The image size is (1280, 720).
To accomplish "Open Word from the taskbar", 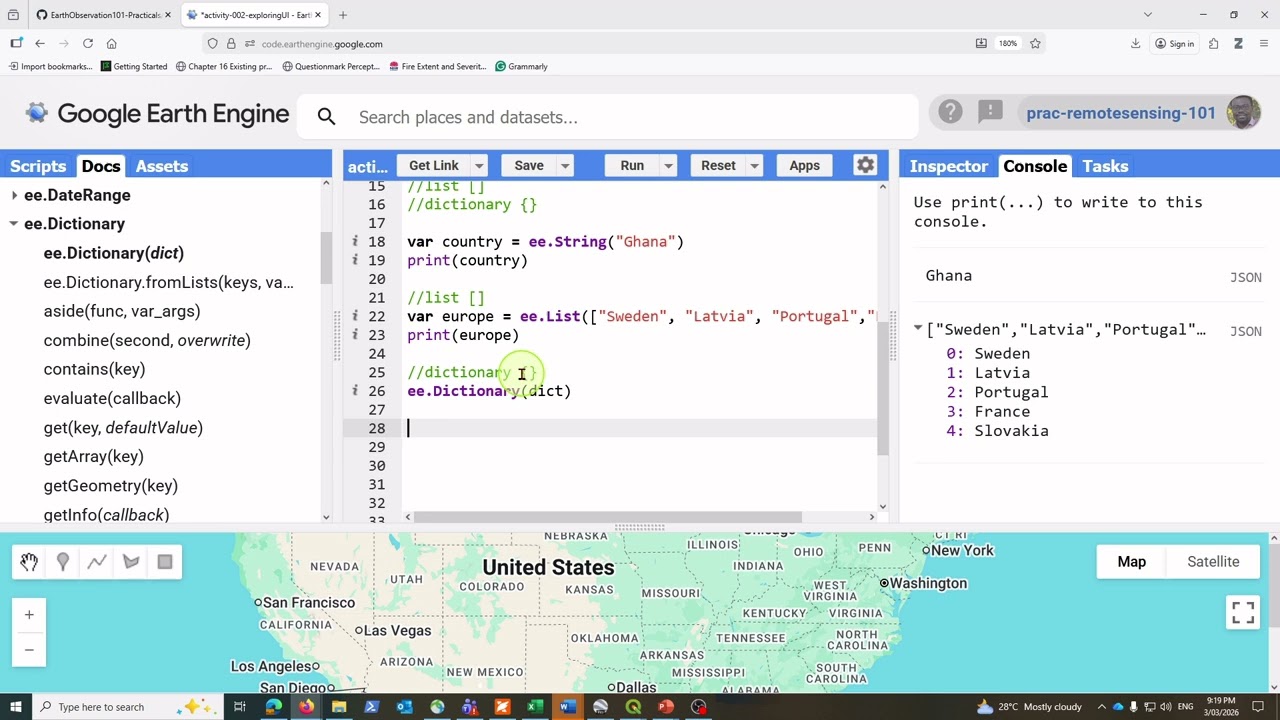I will [x=567, y=707].
